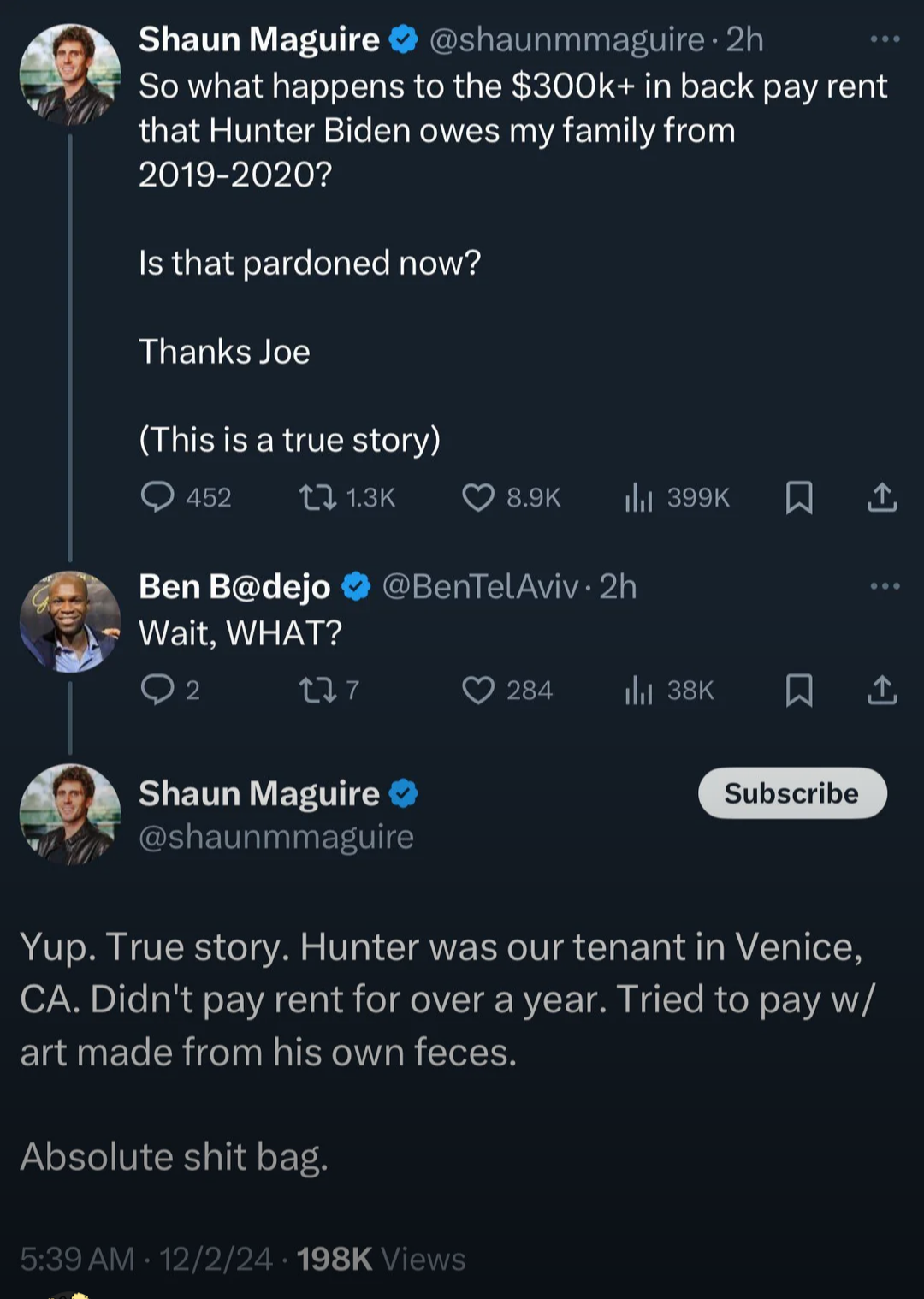Screen dimensions: 924x1299
Task: Like the 'Wait, WHAT?' reply
Action: (x=478, y=690)
